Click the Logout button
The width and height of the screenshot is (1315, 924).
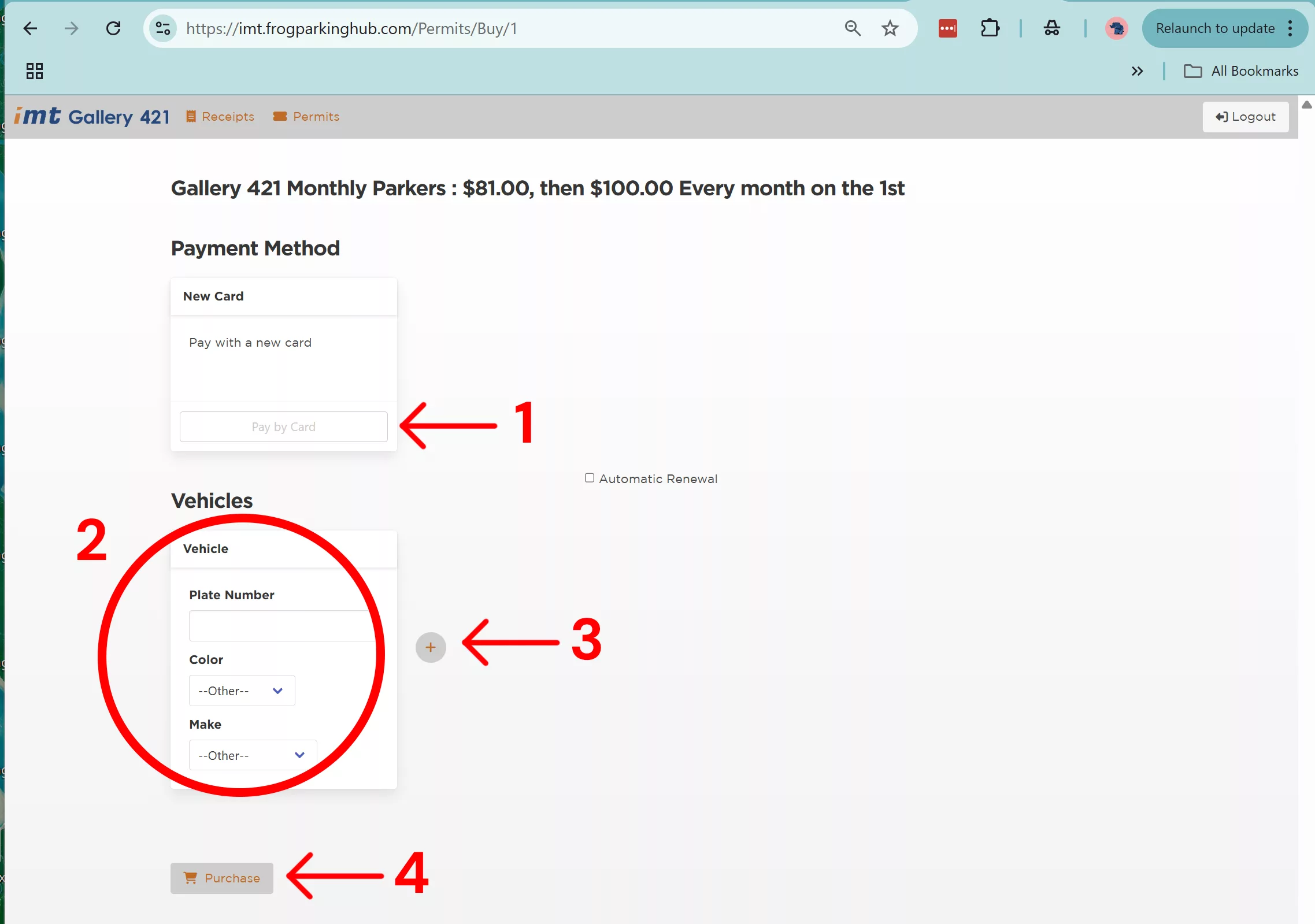(1245, 117)
